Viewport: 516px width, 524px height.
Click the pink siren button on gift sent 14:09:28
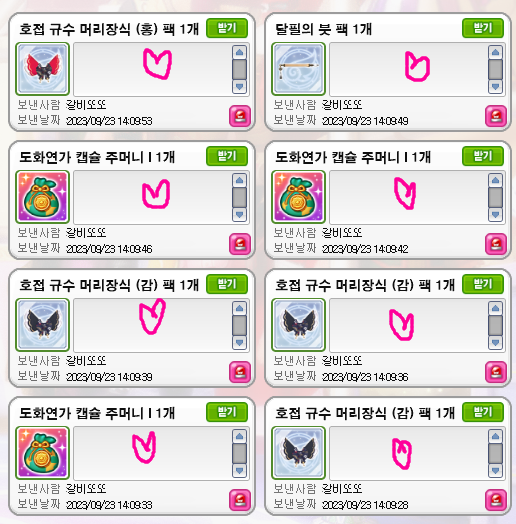(496, 500)
